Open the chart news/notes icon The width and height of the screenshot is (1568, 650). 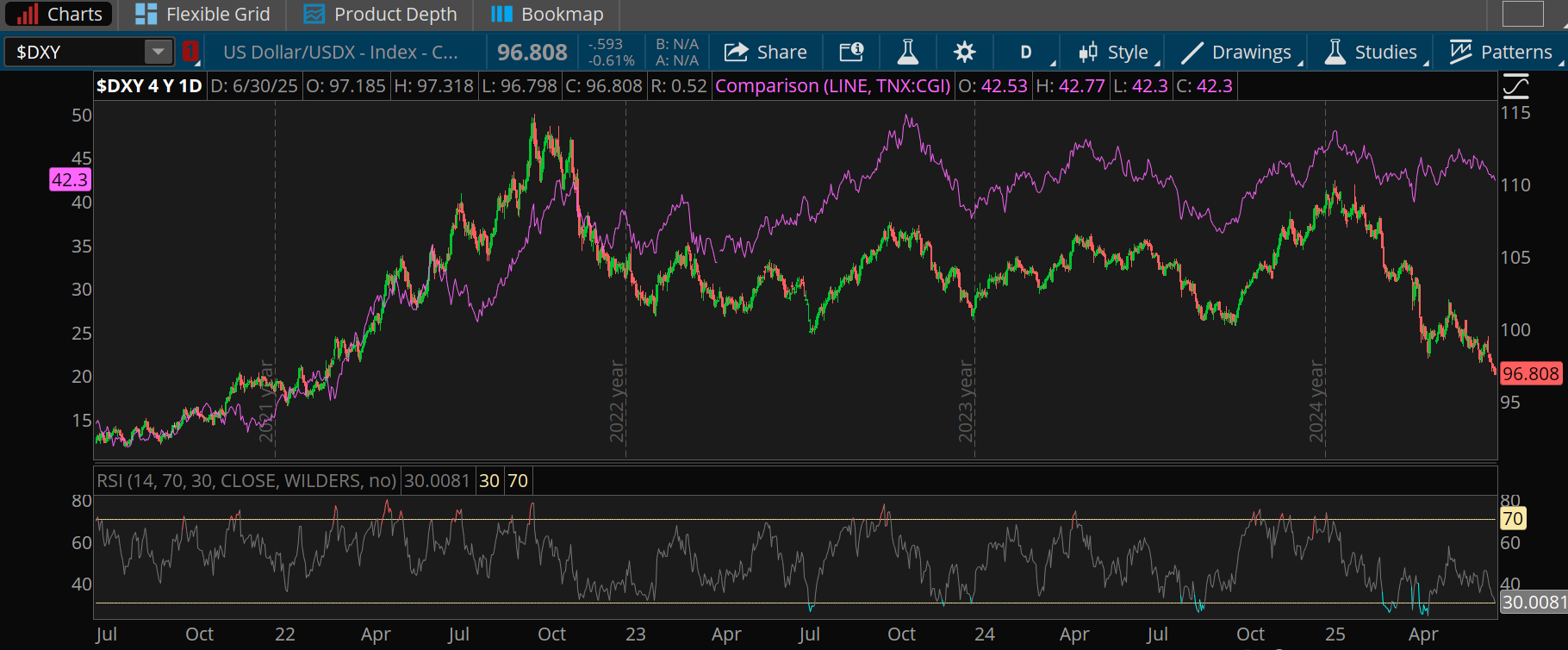[x=851, y=52]
